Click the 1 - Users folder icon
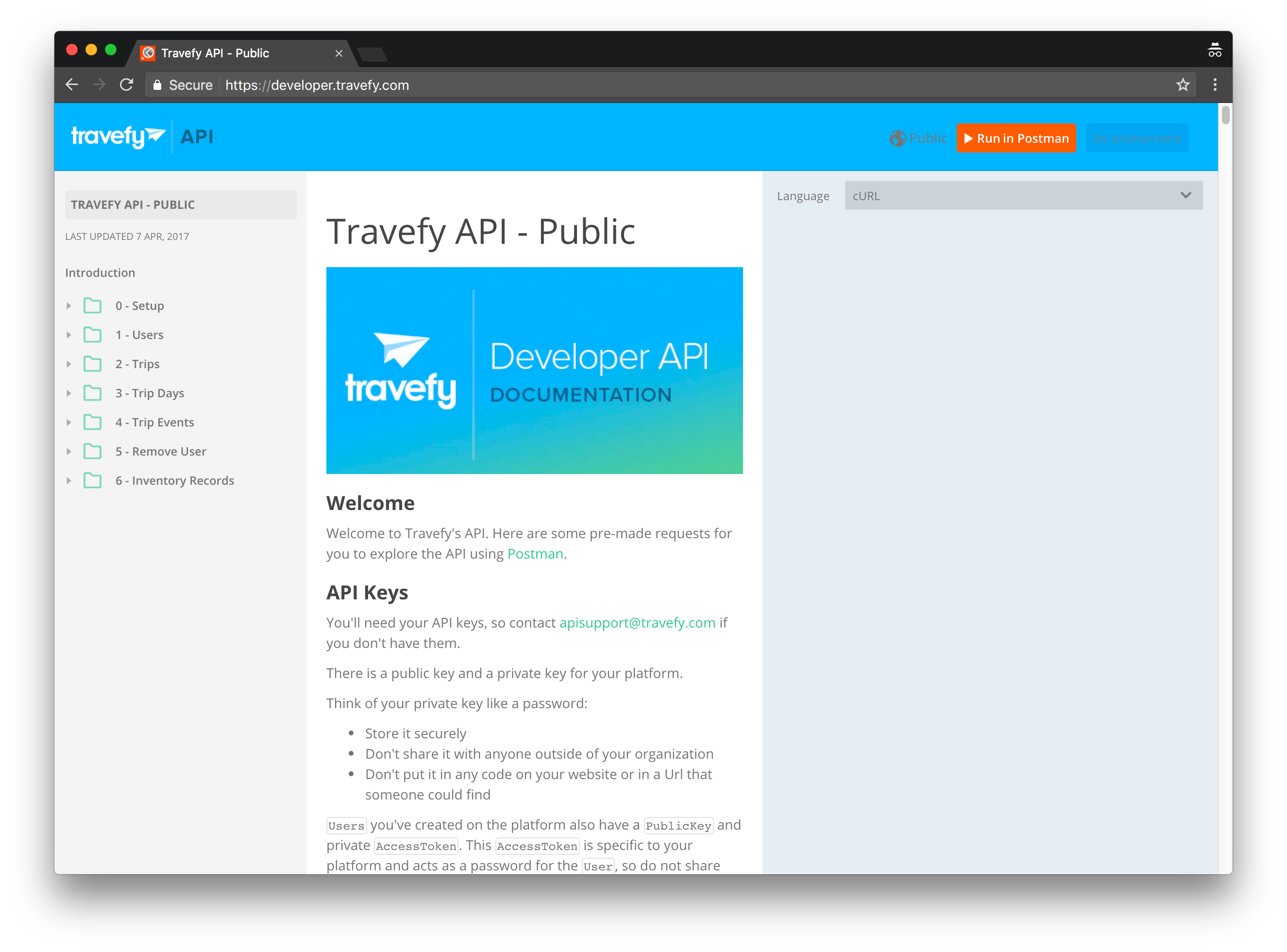1287x952 pixels. coord(92,334)
